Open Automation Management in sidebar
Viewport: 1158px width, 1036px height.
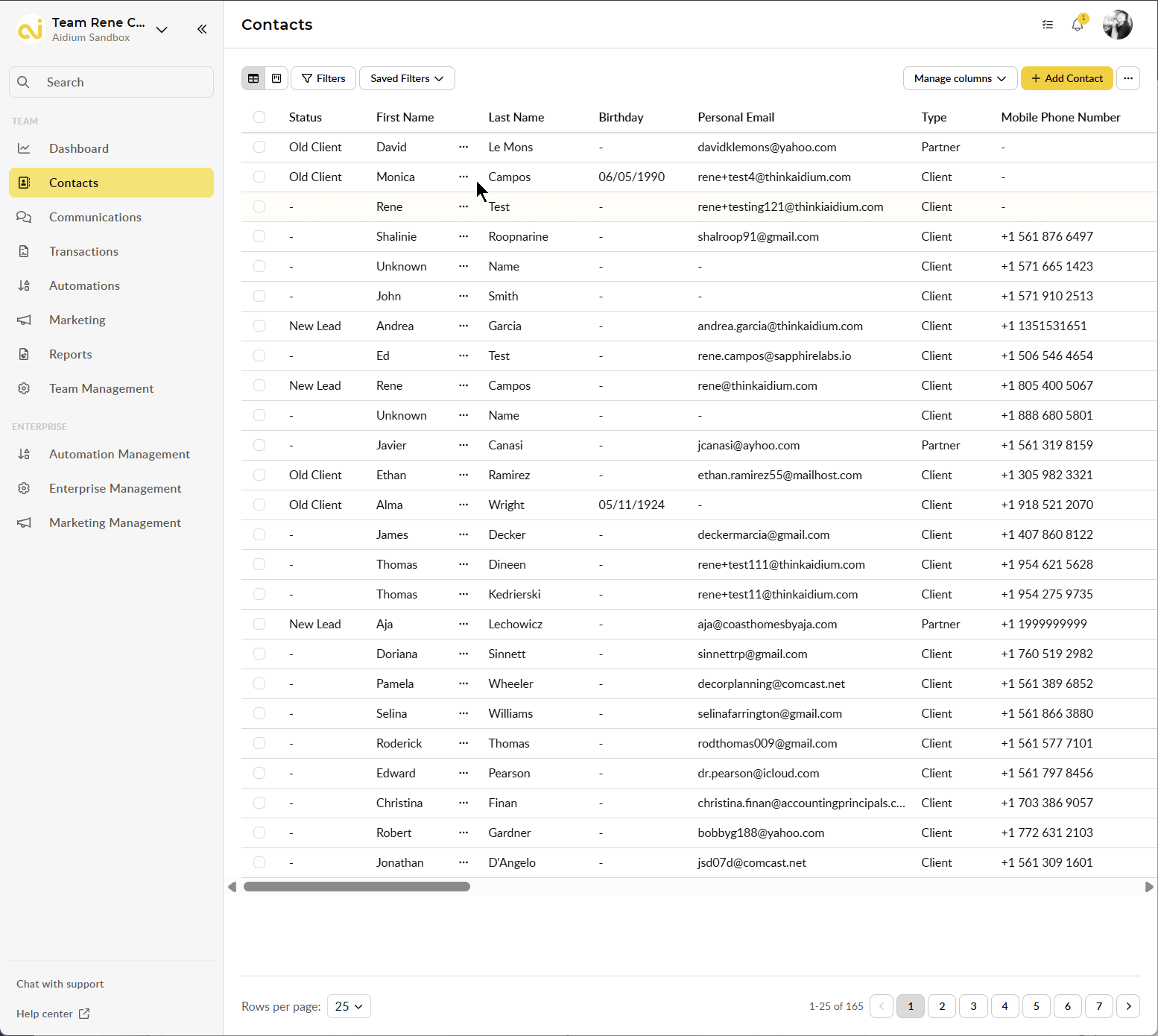(x=119, y=454)
